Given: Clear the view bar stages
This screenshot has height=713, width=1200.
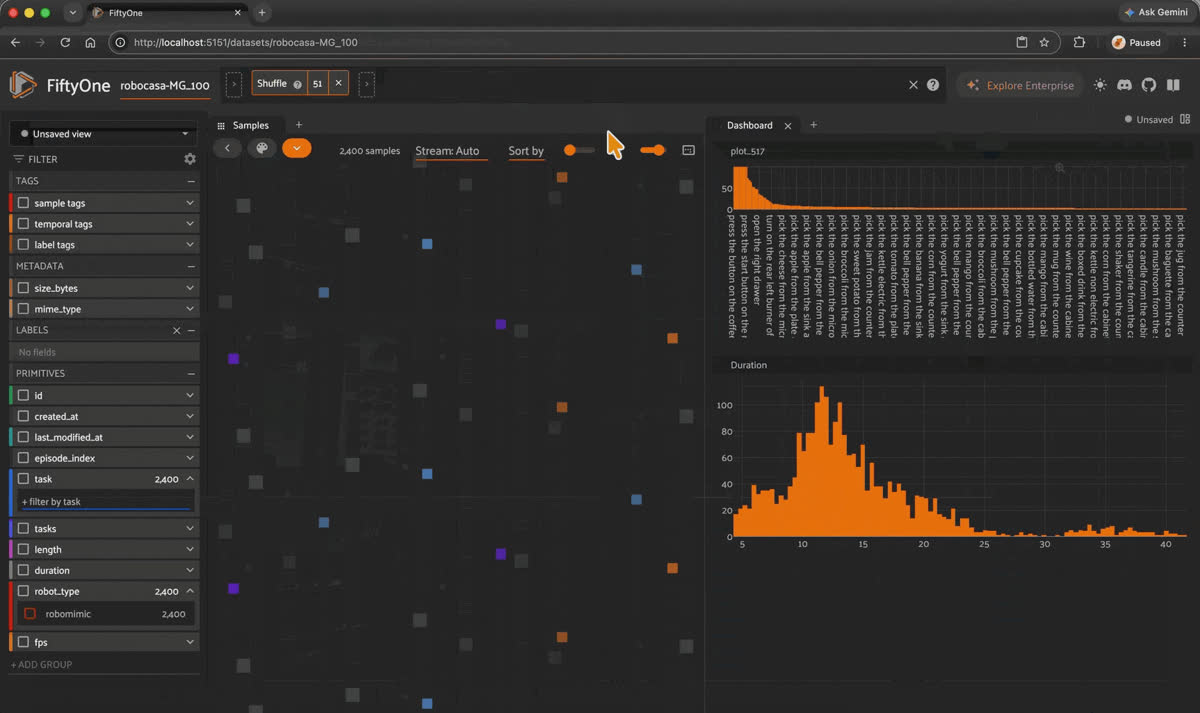Looking at the screenshot, I should click(913, 85).
